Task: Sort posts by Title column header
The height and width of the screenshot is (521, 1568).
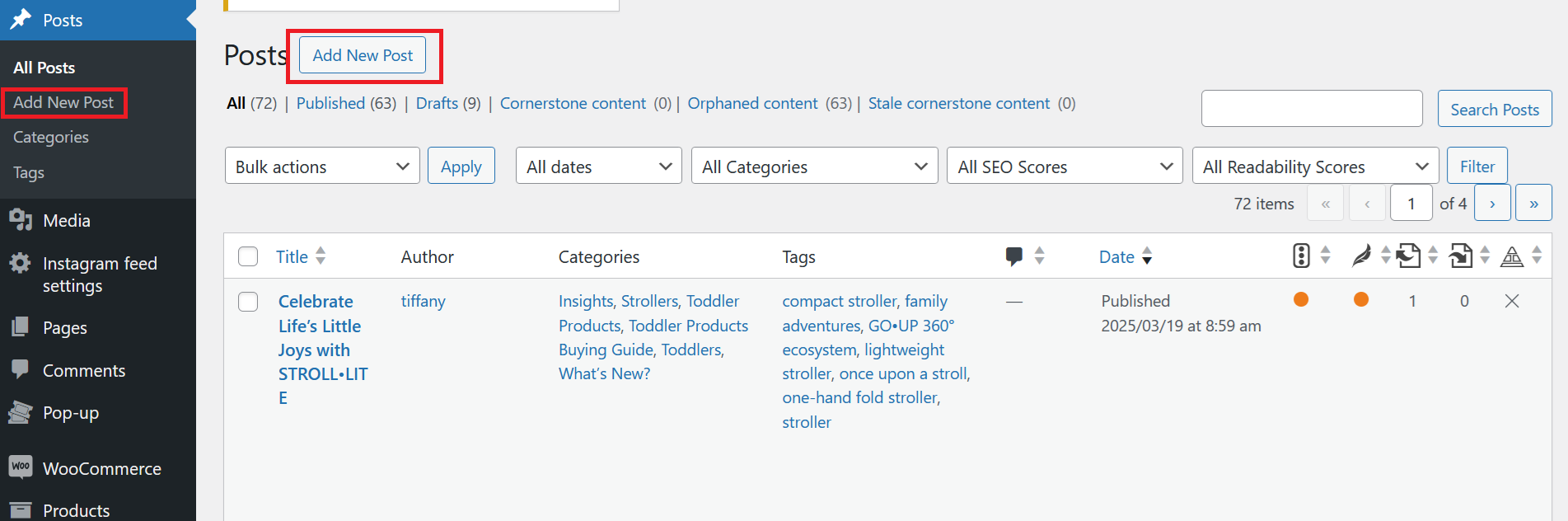Action: pyautogui.click(x=292, y=256)
